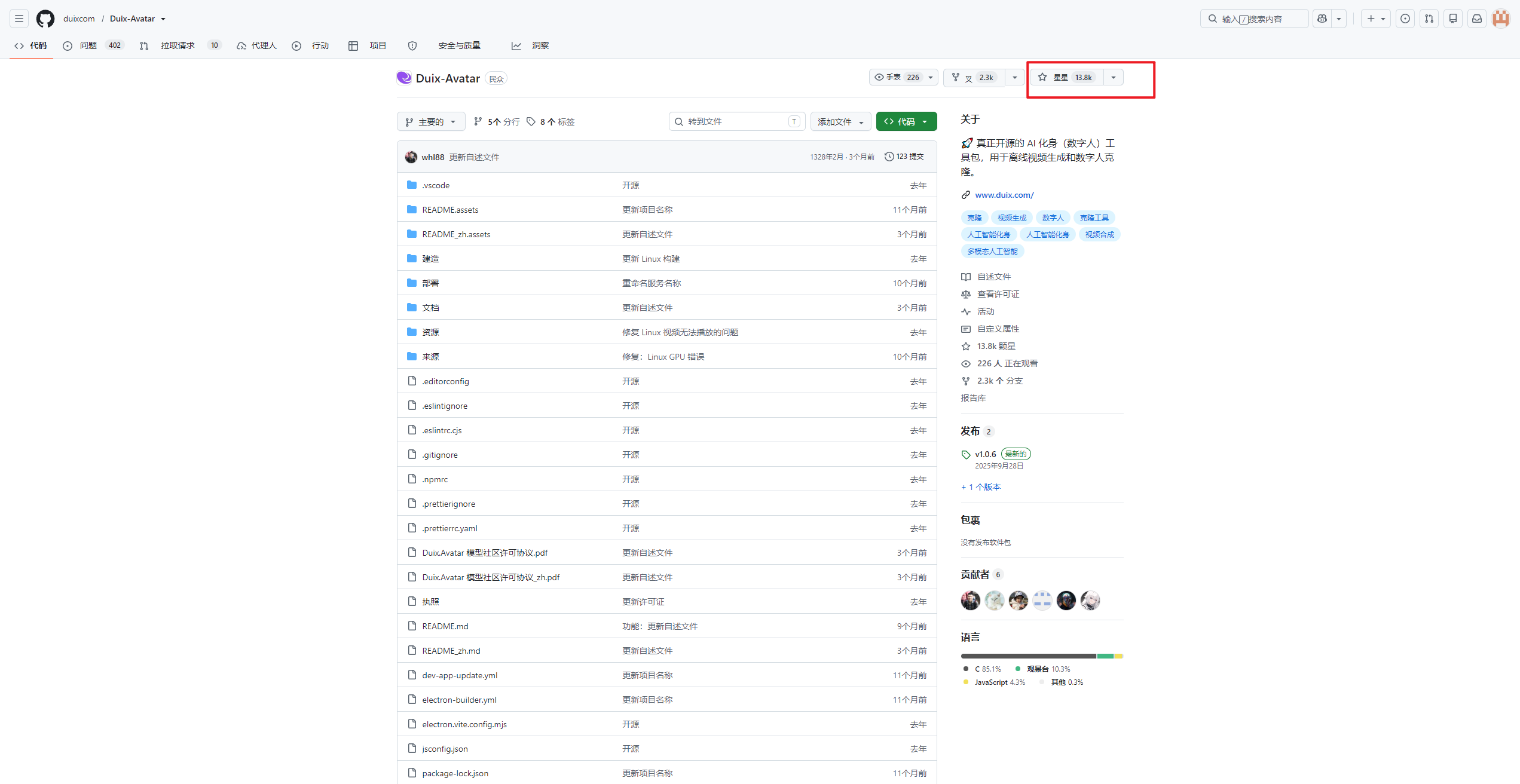Expand the create new plus dropdown

(x=1376, y=19)
